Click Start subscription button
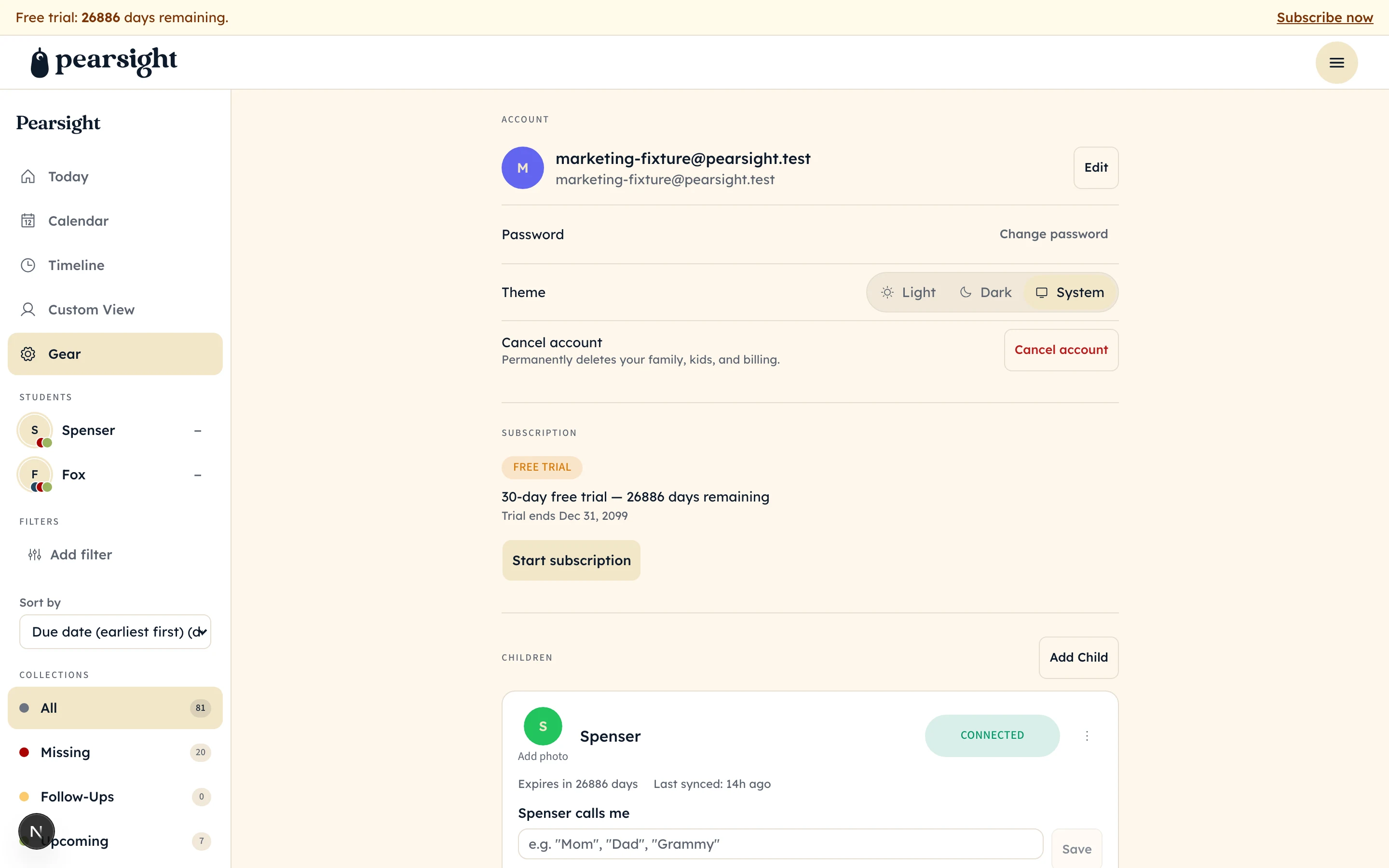The width and height of the screenshot is (1389, 868). [x=571, y=560]
